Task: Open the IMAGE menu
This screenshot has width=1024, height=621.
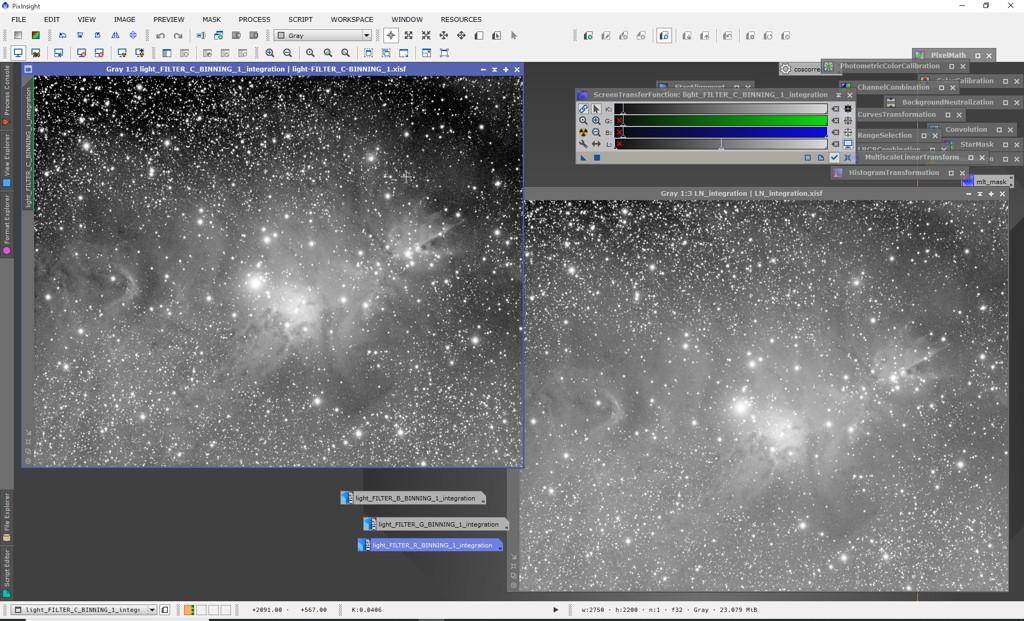Action: tap(125, 20)
